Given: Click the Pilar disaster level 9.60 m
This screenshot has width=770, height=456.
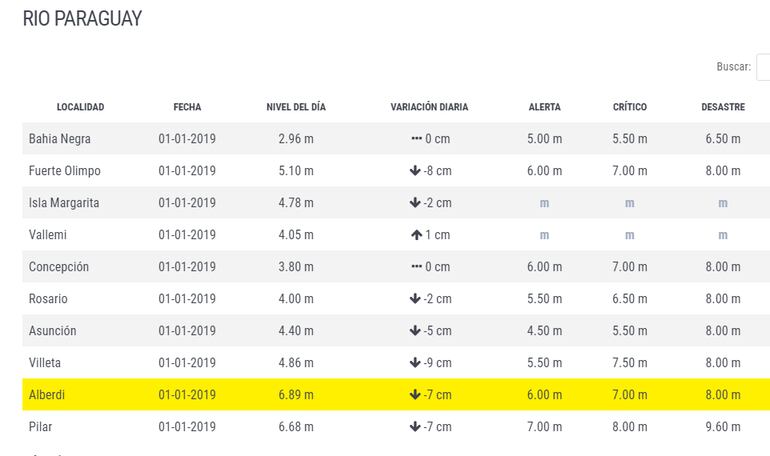Looking at the screenshot, I should (723, 427).
